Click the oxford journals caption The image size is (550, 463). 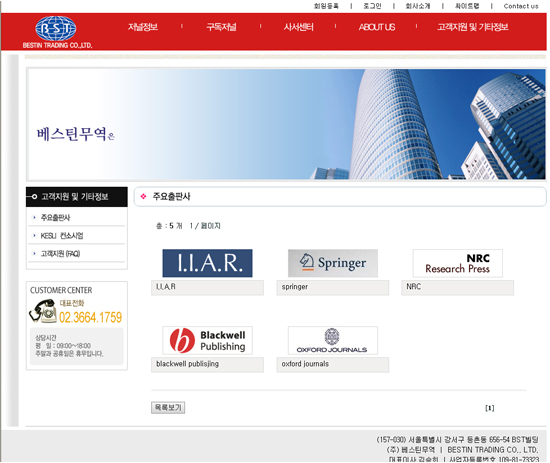click(305, 364)
